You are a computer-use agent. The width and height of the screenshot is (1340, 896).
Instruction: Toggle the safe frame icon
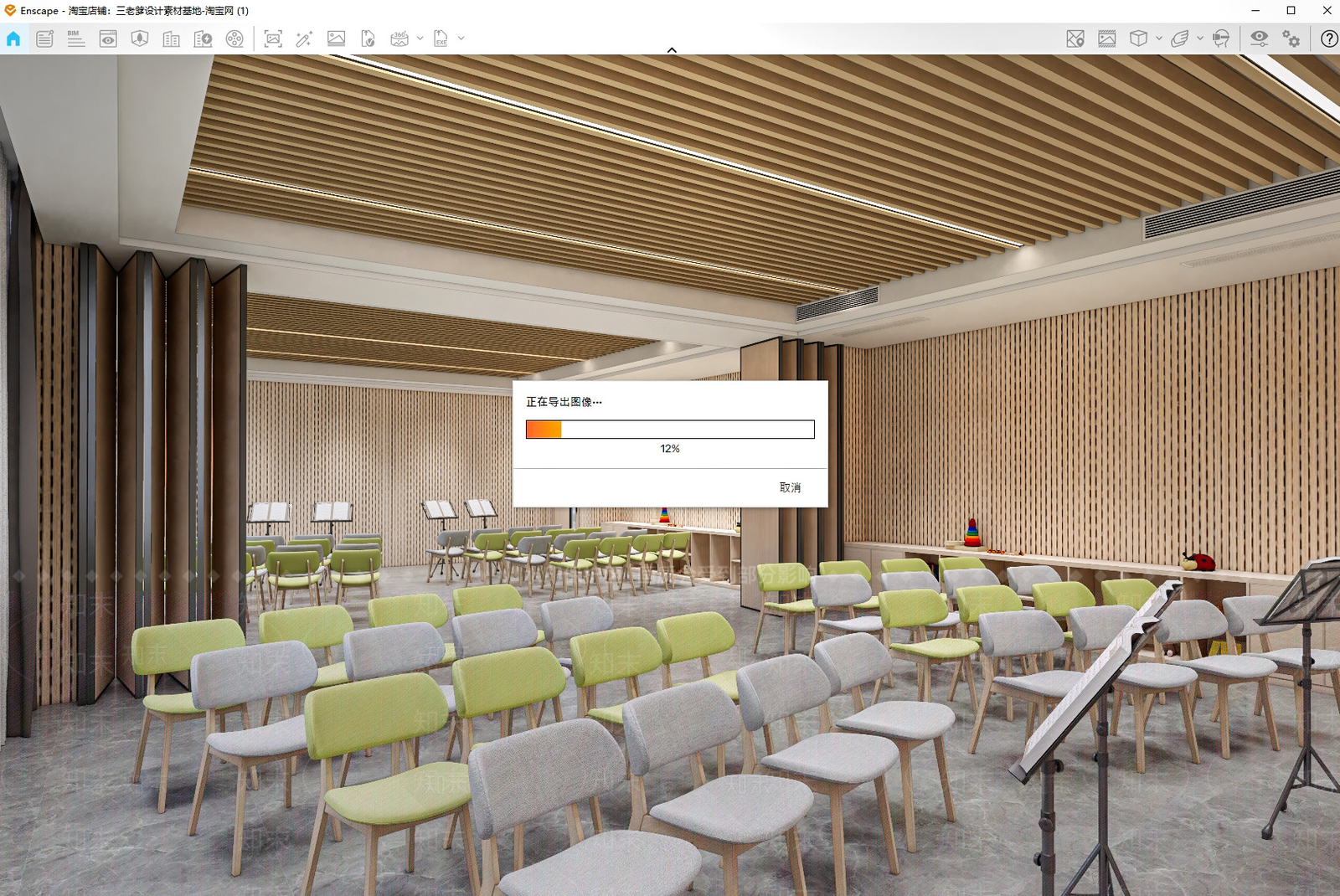point(1107,39)
